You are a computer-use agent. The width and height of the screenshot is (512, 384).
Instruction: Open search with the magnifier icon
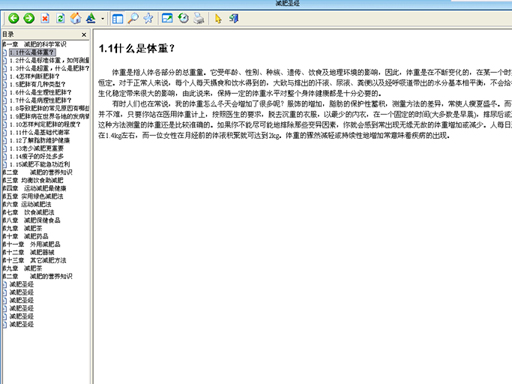click(x=133, y=18)
